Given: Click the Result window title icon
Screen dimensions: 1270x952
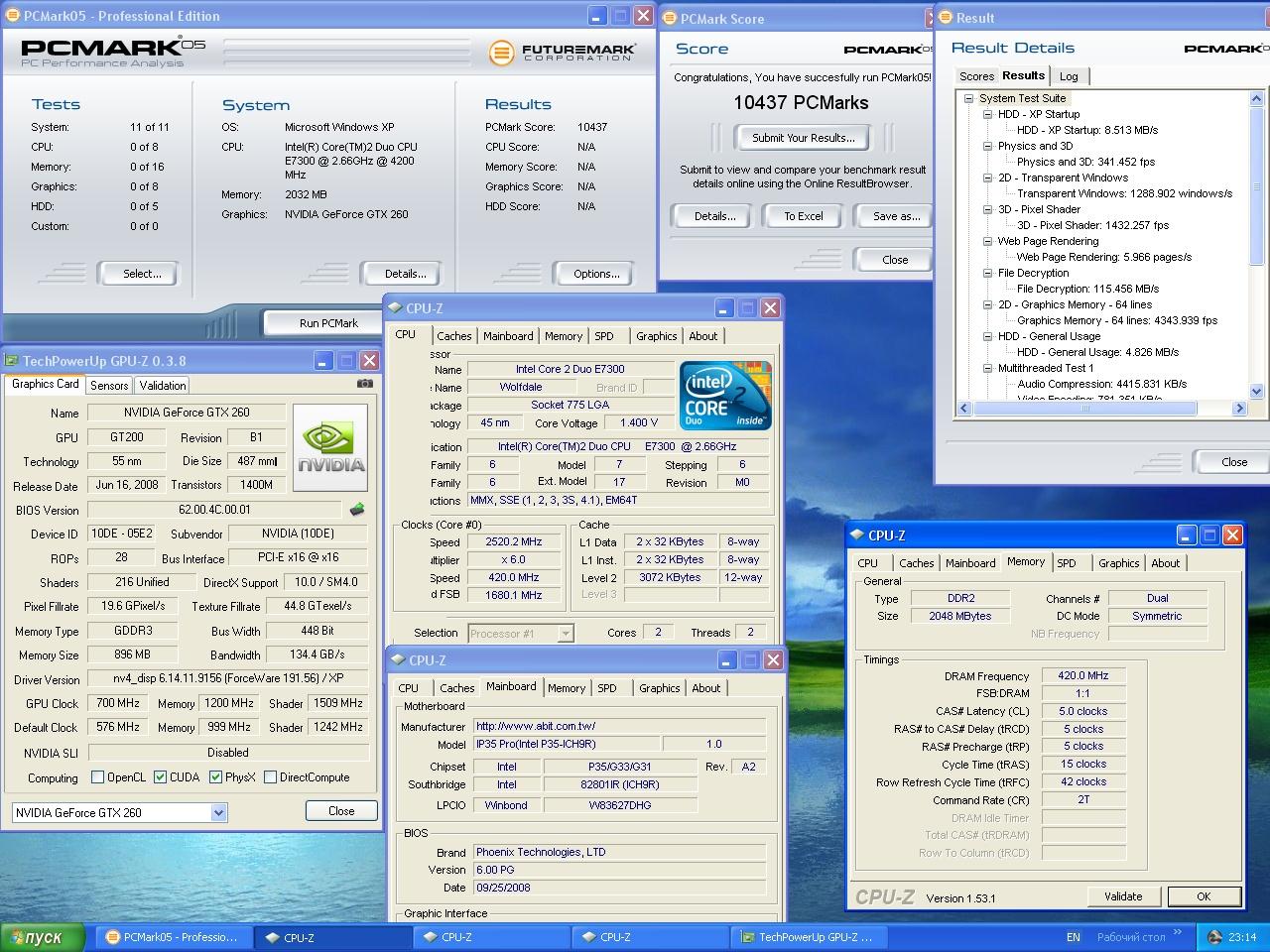Looking at the screenshot, I should pyautogui.click(x=947, y=18).
